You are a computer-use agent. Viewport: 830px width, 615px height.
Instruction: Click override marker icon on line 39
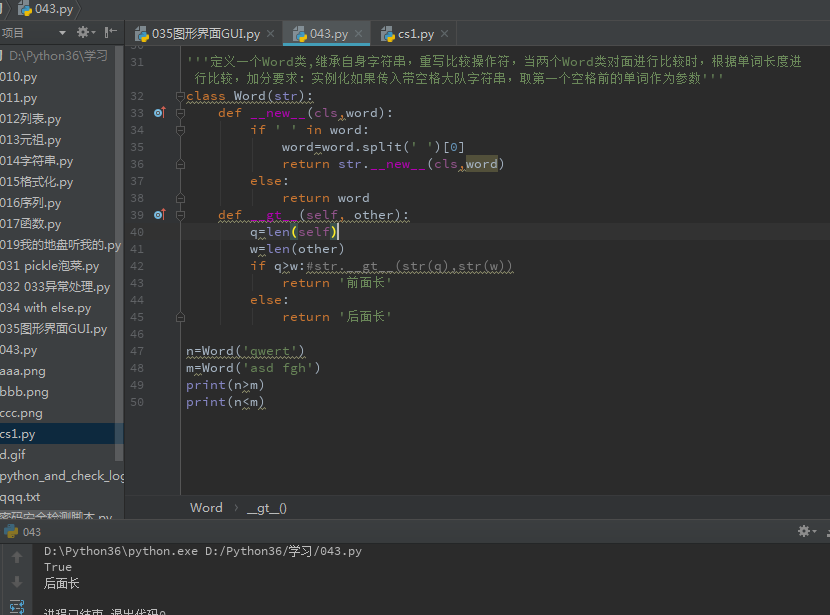(x=159, y=215)
